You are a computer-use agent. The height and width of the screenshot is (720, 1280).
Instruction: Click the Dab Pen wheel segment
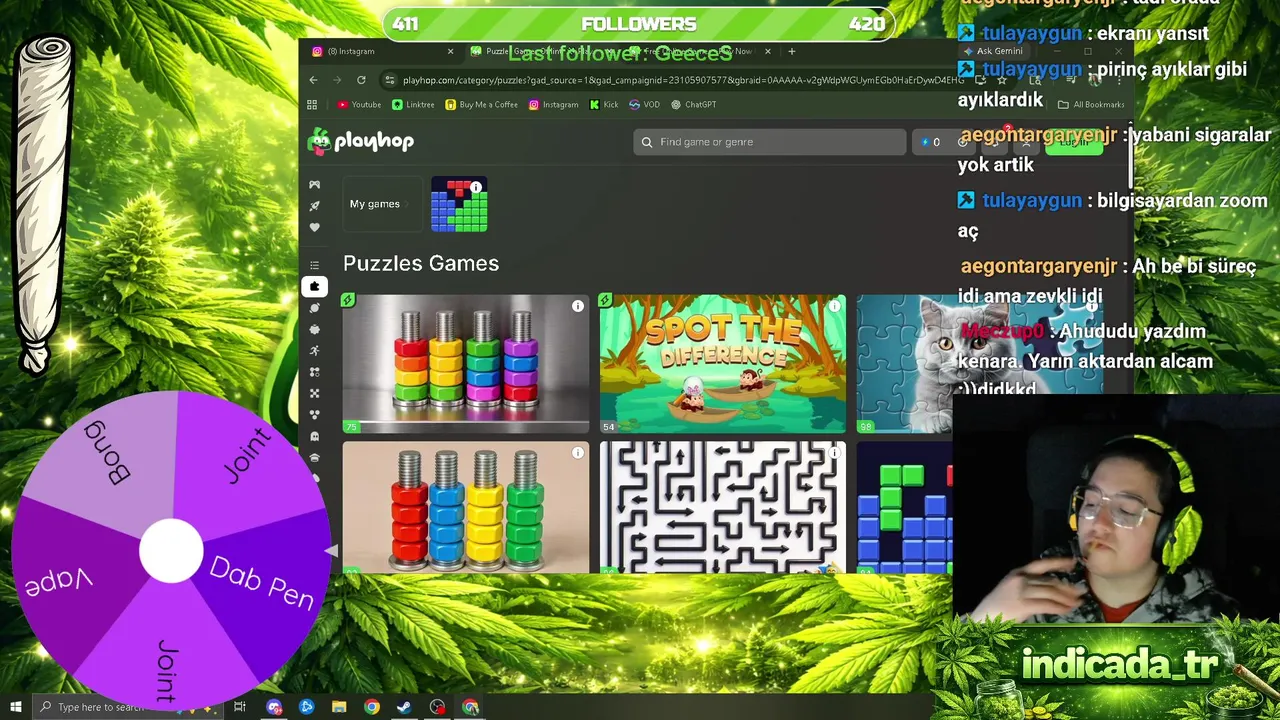[262, 584]
